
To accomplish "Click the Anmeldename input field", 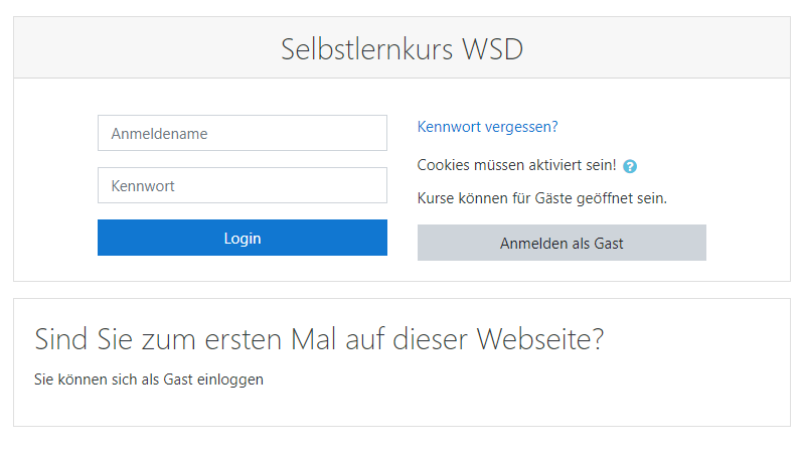I will (242, 133).
